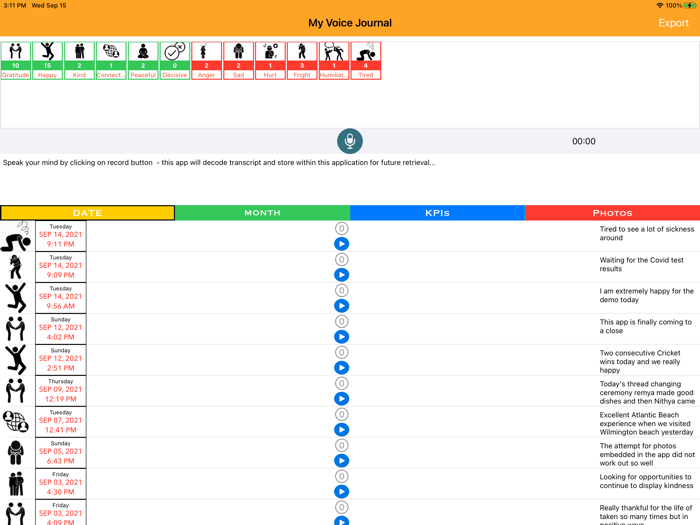Viewport: 700px width, 525px height.
Task: Tap sad icon on Sep 05 6:43 PM row
Action: [16, 453]
